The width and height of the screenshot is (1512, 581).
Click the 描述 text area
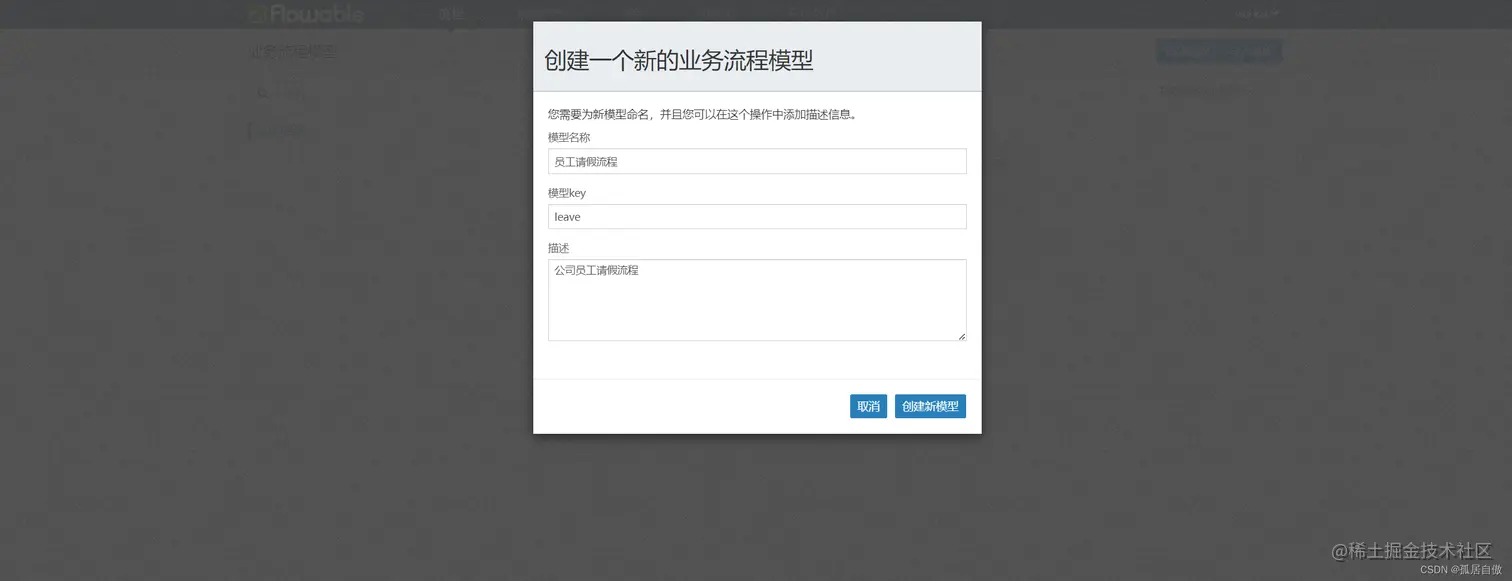coord(756,298)
